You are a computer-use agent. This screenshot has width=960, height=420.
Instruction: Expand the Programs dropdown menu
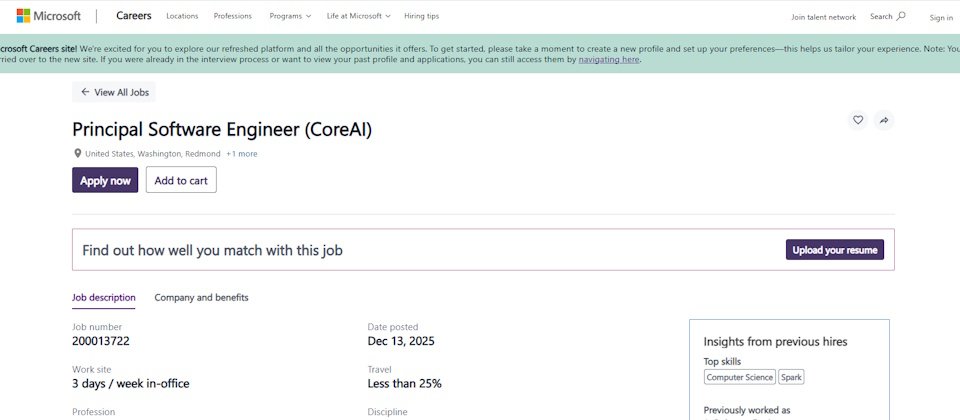290,16
